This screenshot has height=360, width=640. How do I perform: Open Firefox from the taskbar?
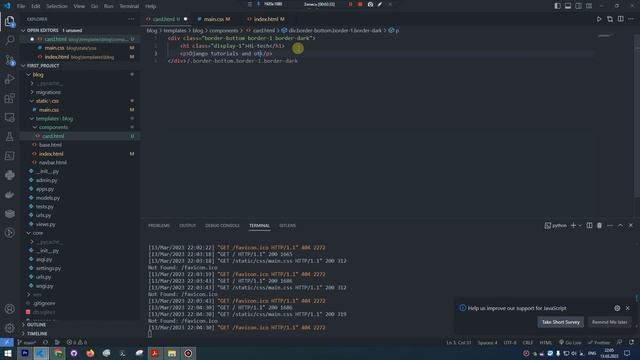tap(90, 353)
